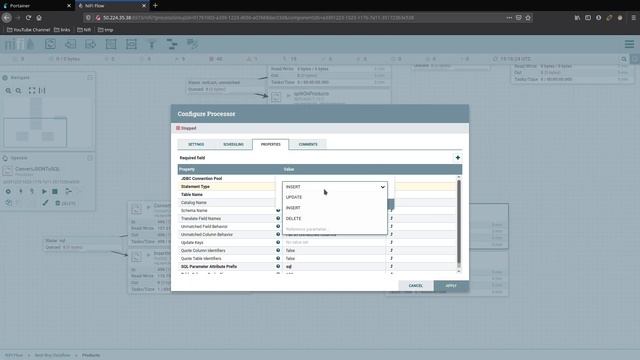Open the Statement Type combo box arrow
Viewport: 640px width, 360px height.
(382, 187)
